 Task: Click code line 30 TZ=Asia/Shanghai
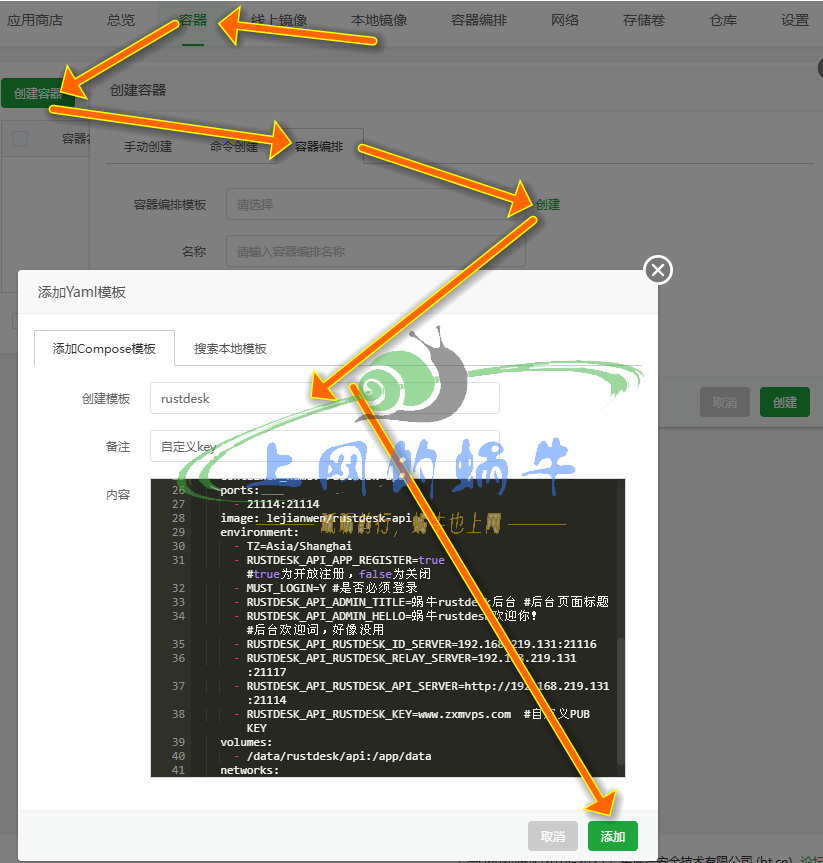[299, 546]
